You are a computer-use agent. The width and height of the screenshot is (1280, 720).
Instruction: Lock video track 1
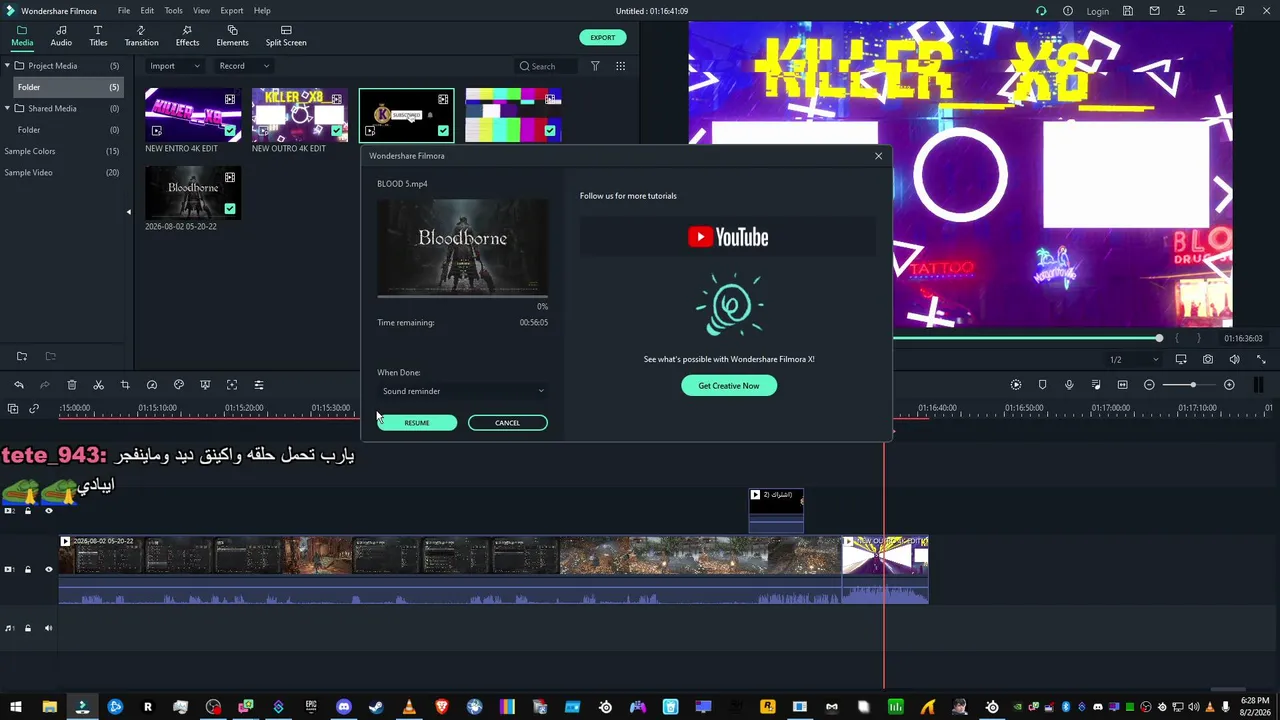coord(28,569)
